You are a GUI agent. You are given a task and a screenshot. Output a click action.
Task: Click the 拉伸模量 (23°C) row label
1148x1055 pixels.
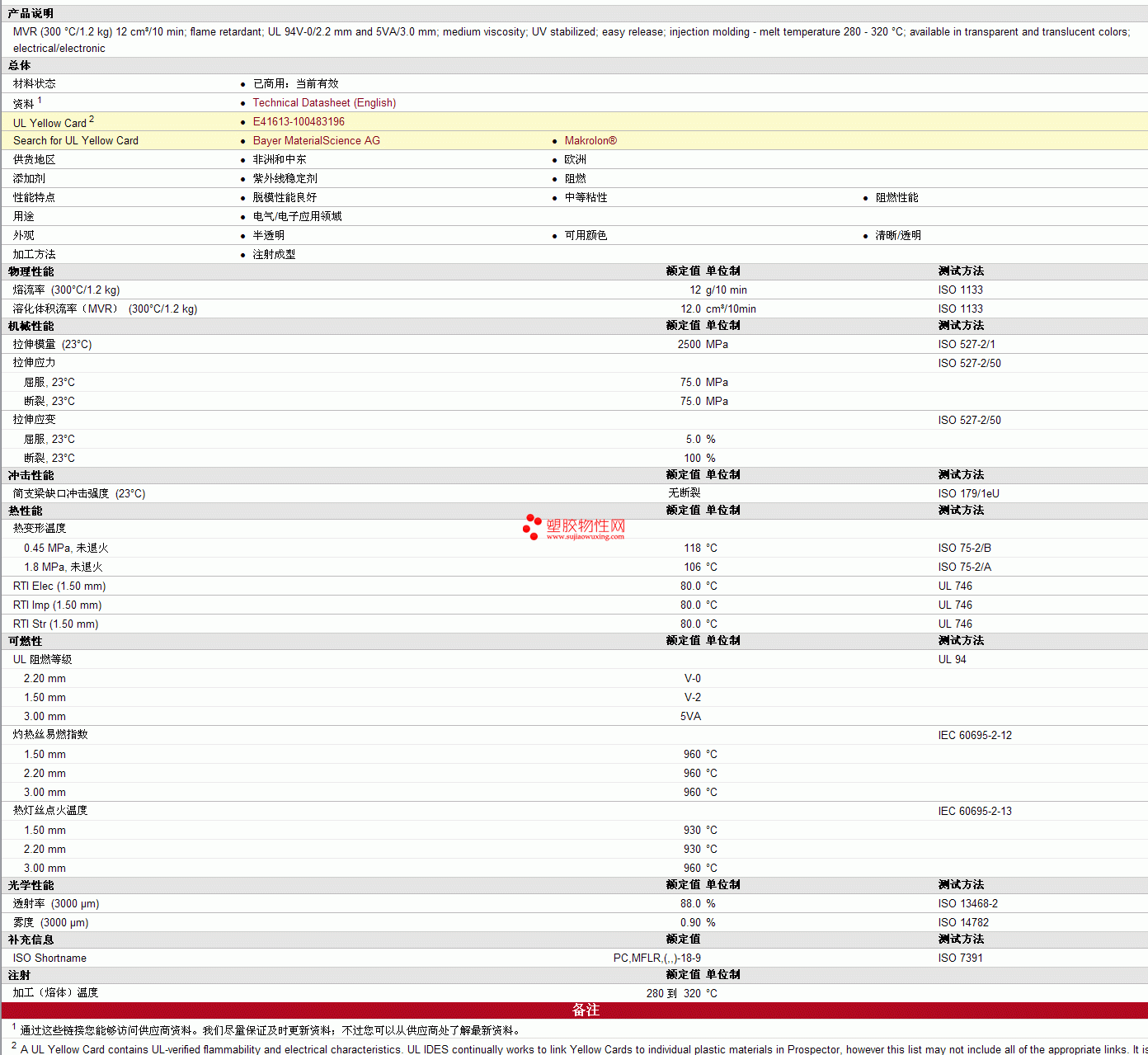point(52,345)
